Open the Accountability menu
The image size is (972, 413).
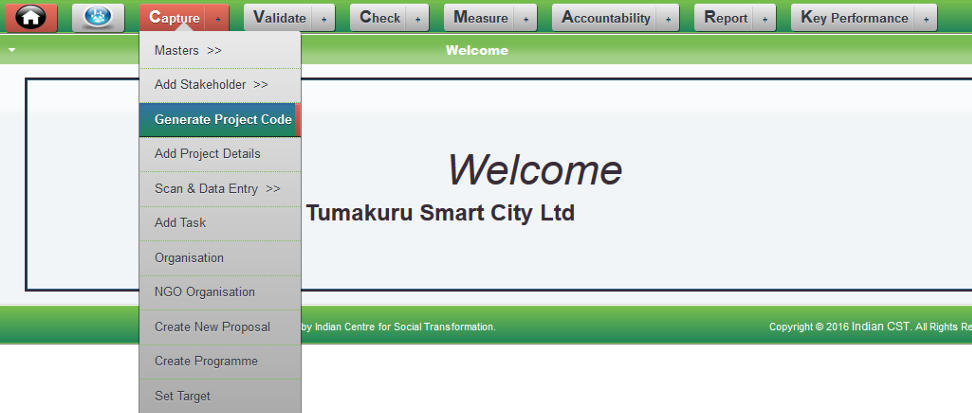(x=606, y=18)
